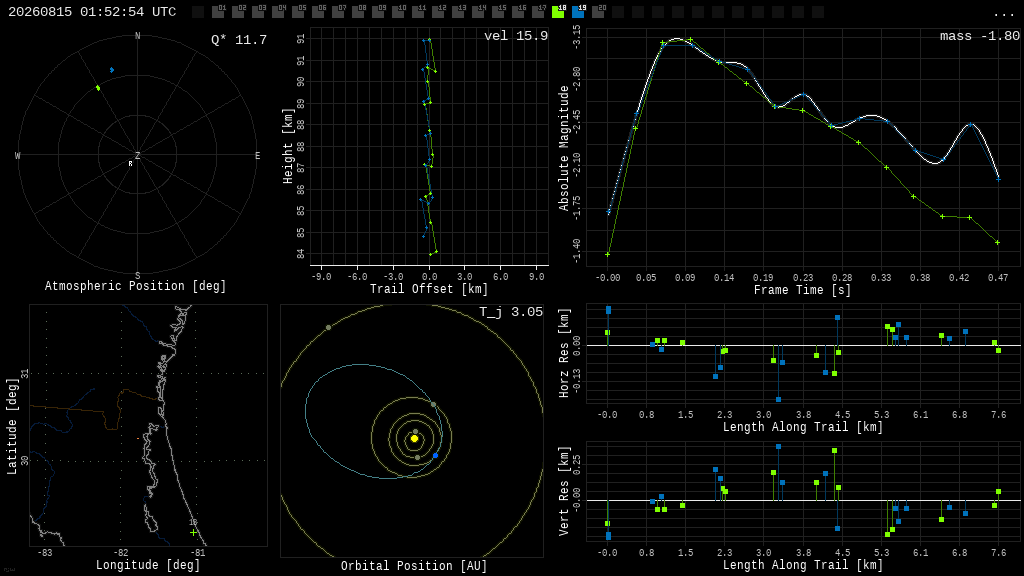The height and width of the screenshot is (576, 1024).
Task: Click the zenith Z marker in polar plot
Action: click(x=137, y=155)
